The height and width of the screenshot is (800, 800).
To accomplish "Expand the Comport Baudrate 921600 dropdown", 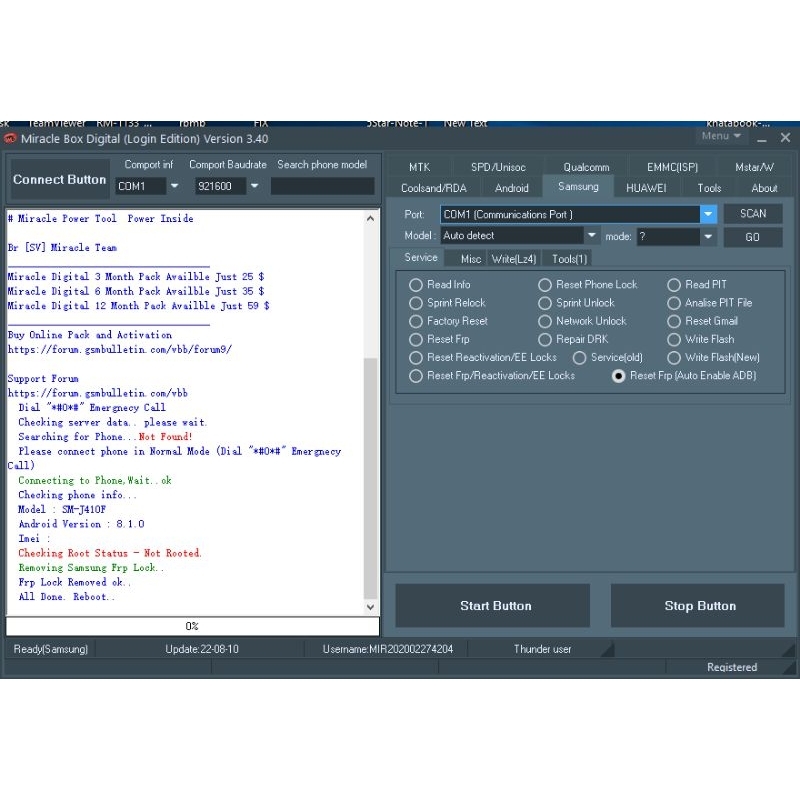I will tap(254, 186).
